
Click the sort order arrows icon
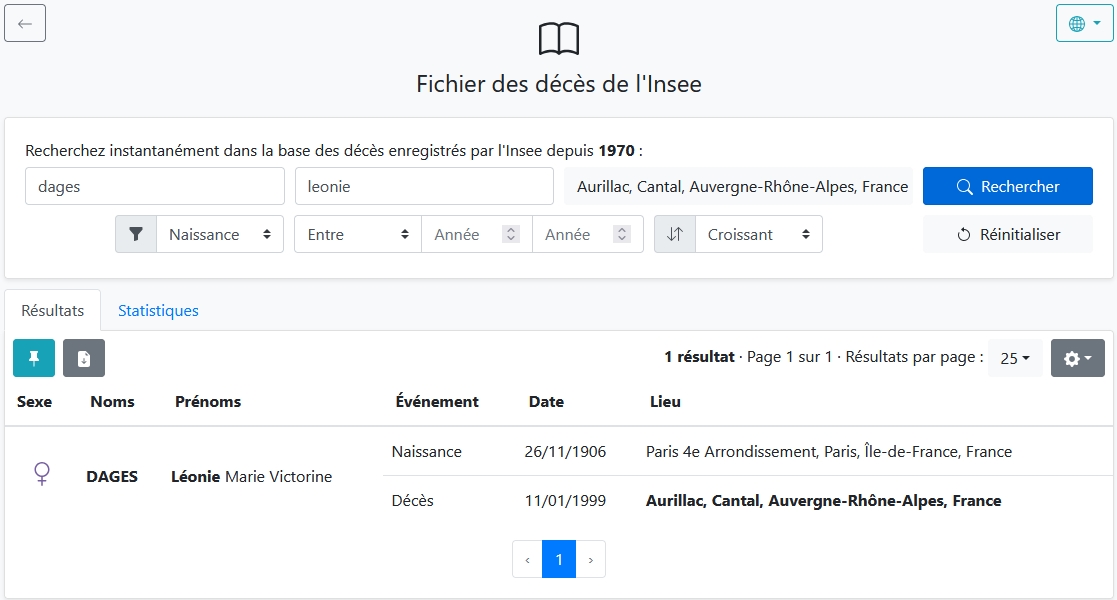(x=675, y=234)
